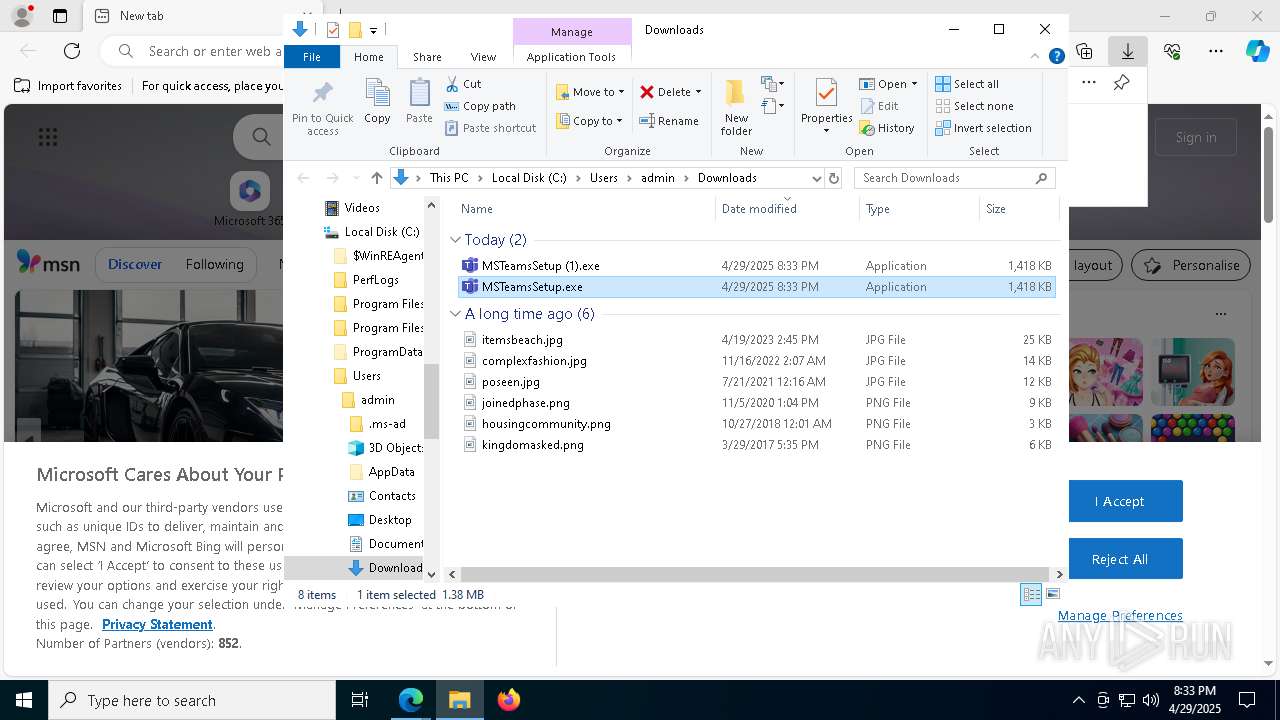Select itemsbeach.jpg file
The image size is (1280, 720).
tap(522, 340)
